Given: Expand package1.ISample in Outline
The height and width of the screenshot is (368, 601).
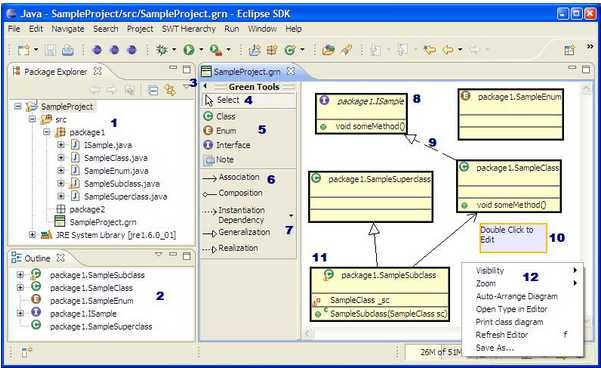Looking at the screenshot, I should tap(20, 313).
